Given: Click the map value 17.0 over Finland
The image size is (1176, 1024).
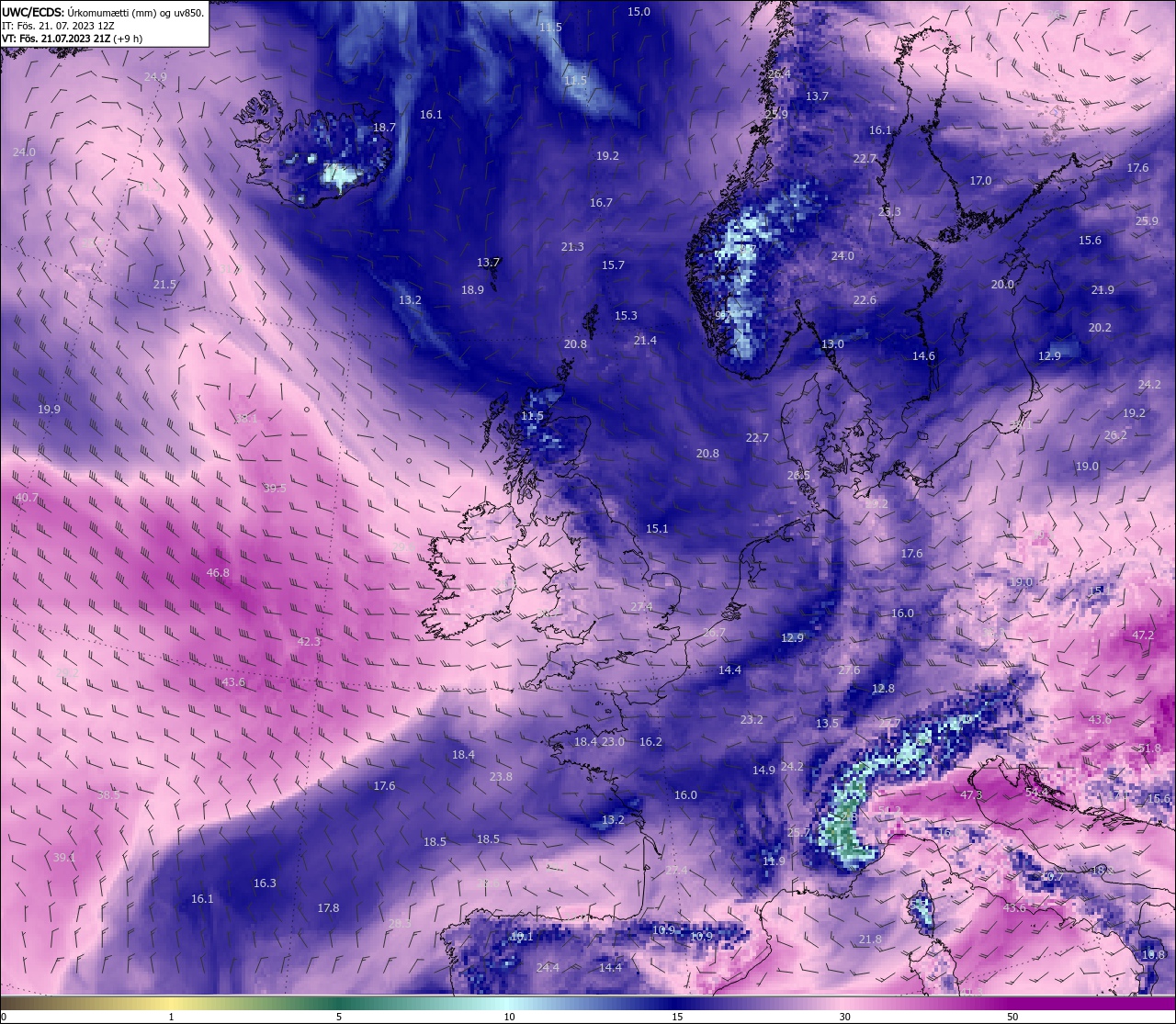Looking at the screenshot, I should click(x=980, y=181).
